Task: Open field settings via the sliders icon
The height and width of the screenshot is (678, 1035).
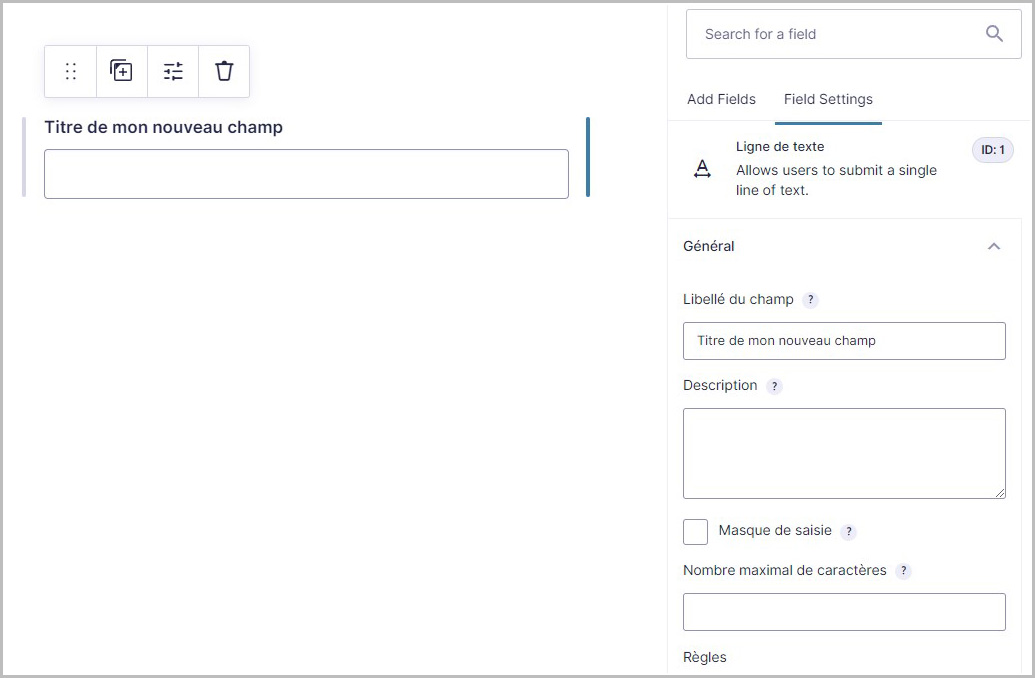Action: click(173, 71)
